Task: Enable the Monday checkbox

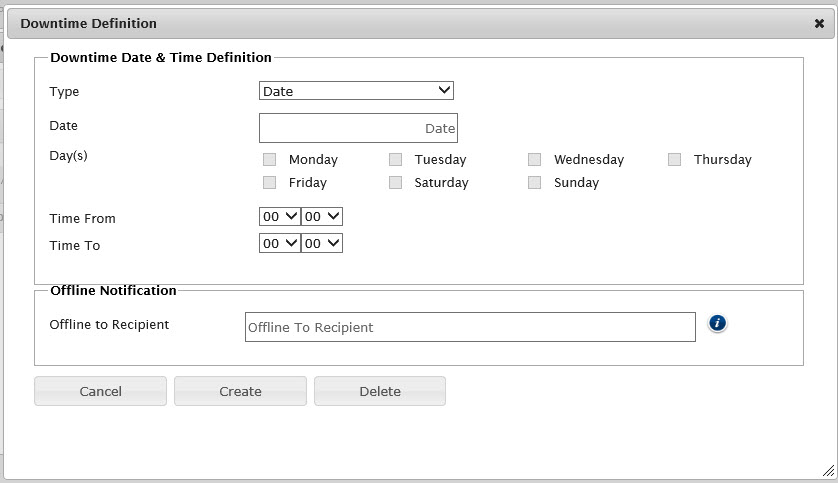Action: click(x=269, y=160)
